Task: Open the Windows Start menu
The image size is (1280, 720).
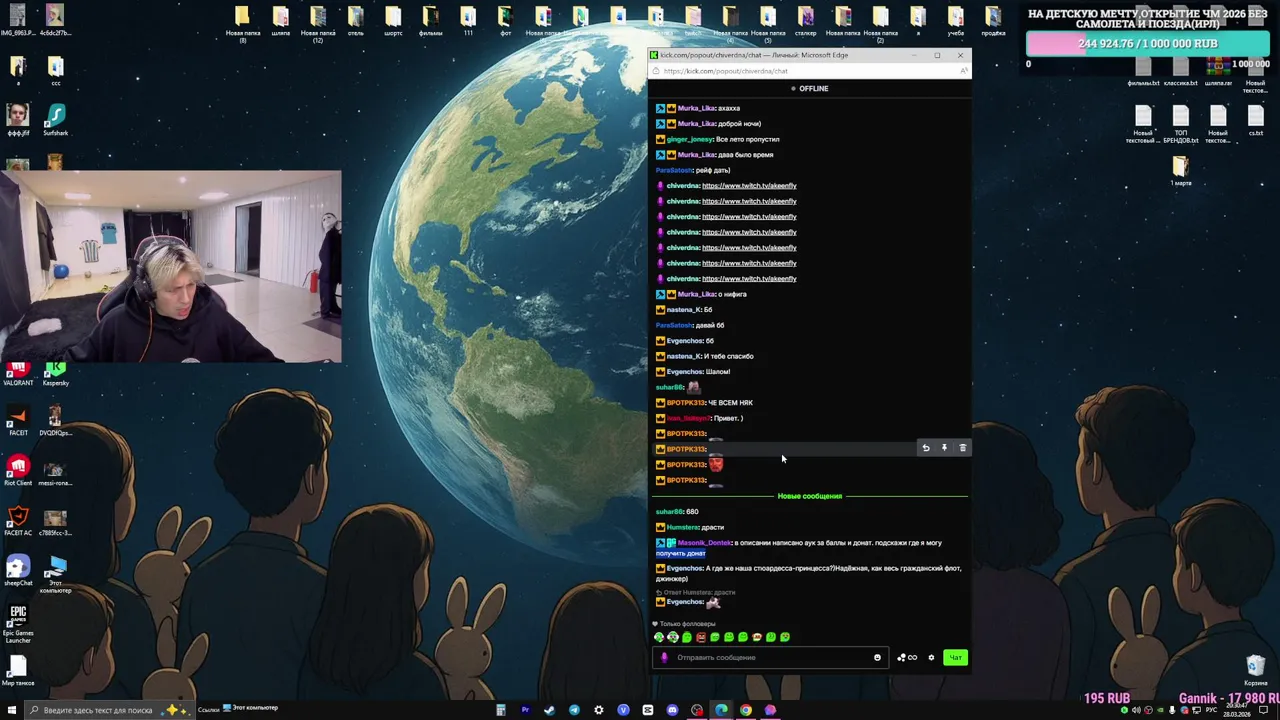Action: (12, 710)
